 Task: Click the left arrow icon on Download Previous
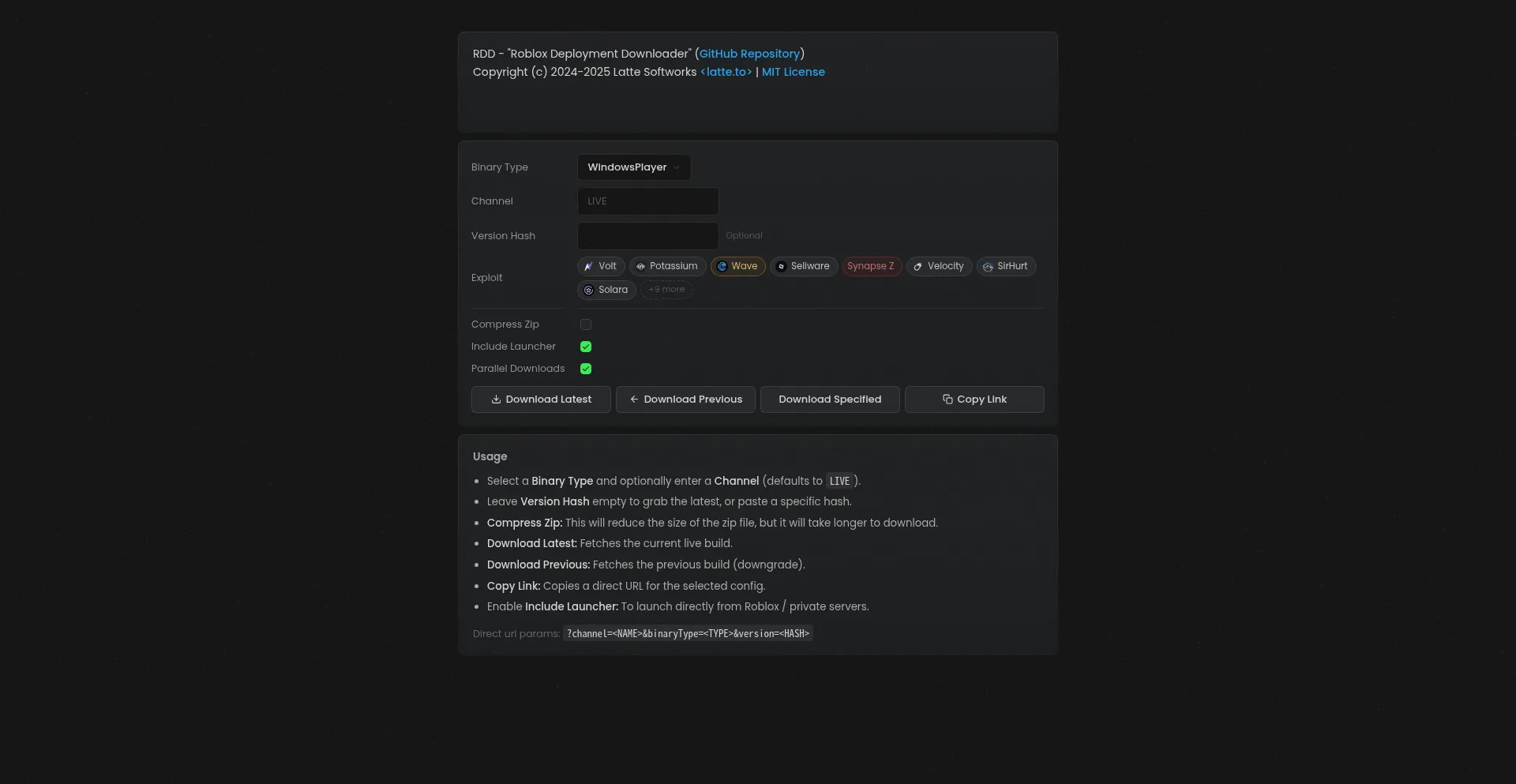(x=634, y=400)
